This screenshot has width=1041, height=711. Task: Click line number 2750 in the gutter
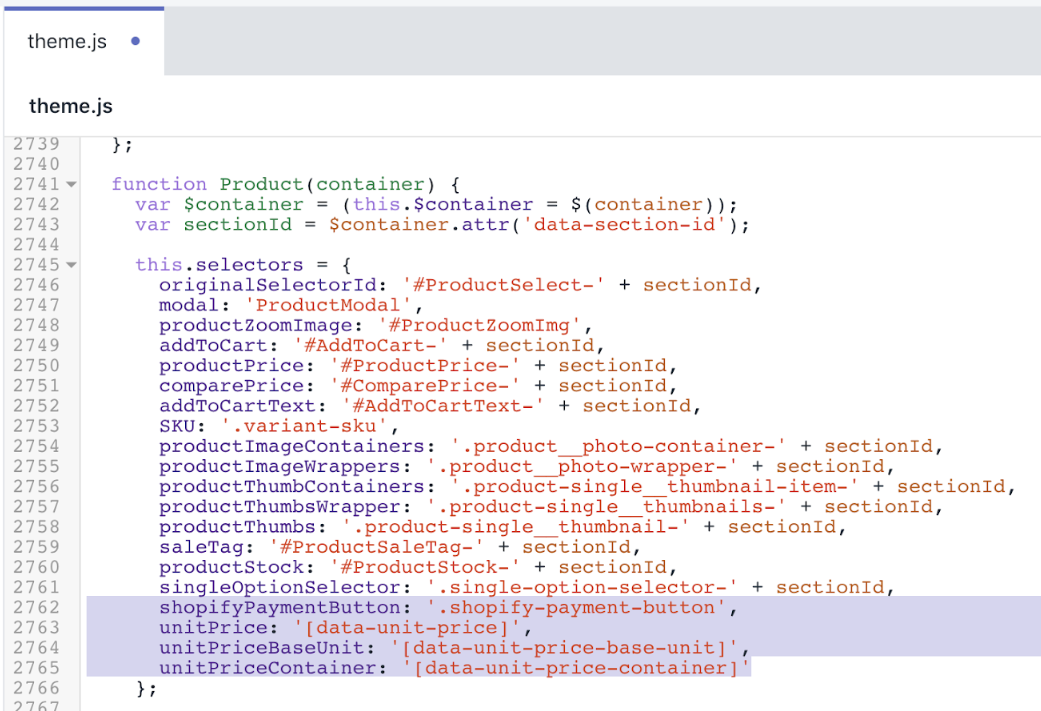click(36, 365)
